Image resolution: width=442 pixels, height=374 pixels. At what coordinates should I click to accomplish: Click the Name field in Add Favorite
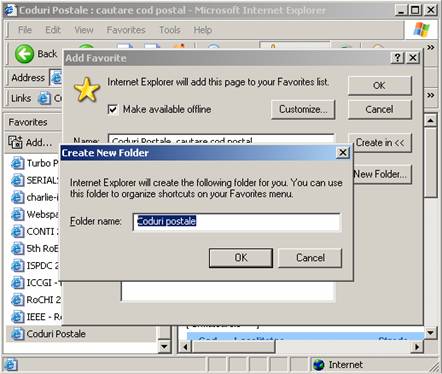click(x=221, y=139)
